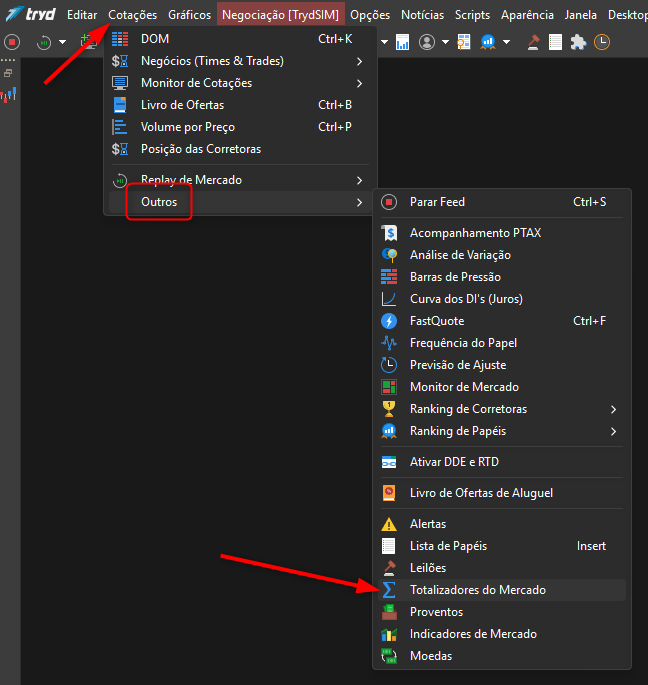Click Livro de Ofertas de Aluguel icon
The width and height of the screenshot is (648, 685).
click(389, 493)
